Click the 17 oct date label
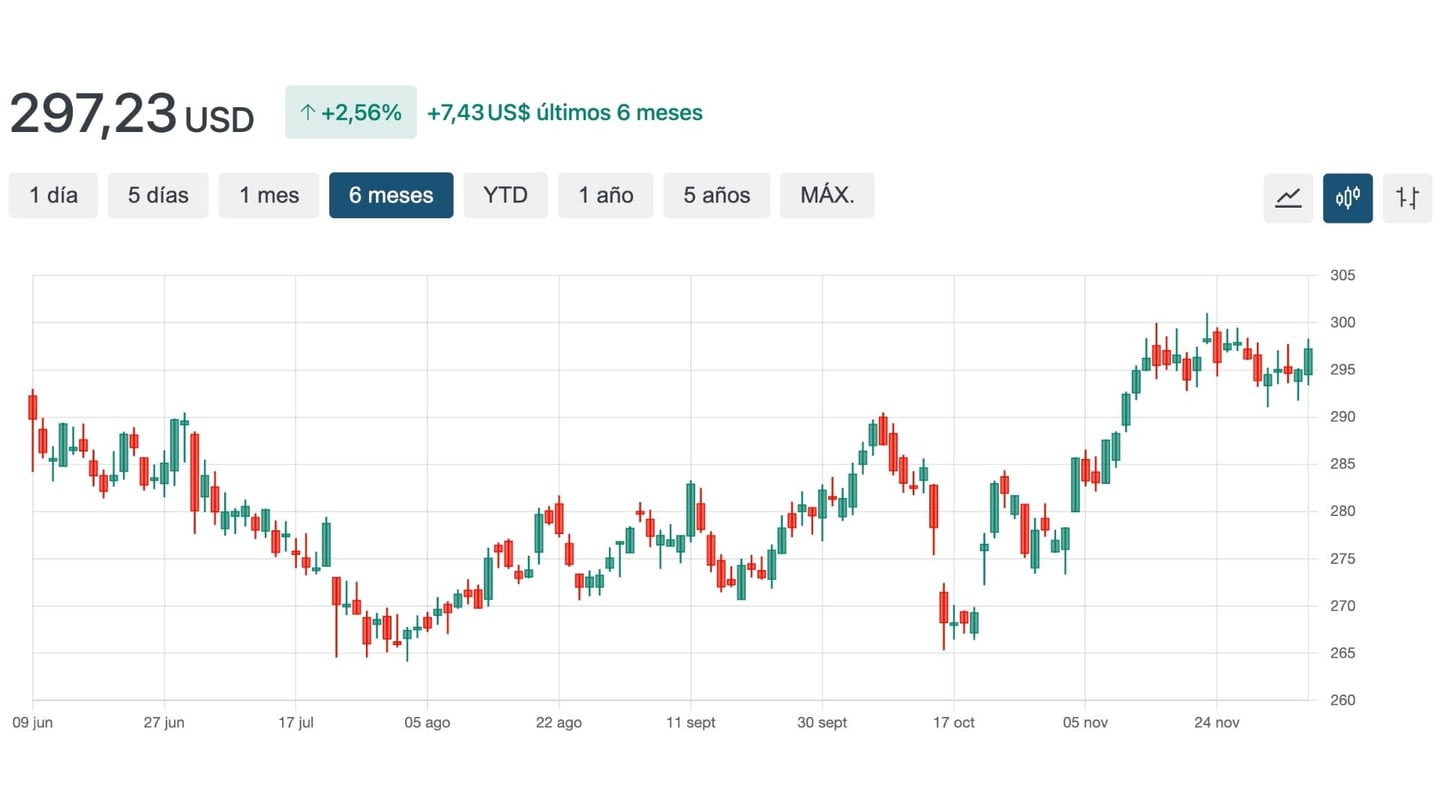The width and height of the screenshot is (1440, 810). [x=953, y=723]
